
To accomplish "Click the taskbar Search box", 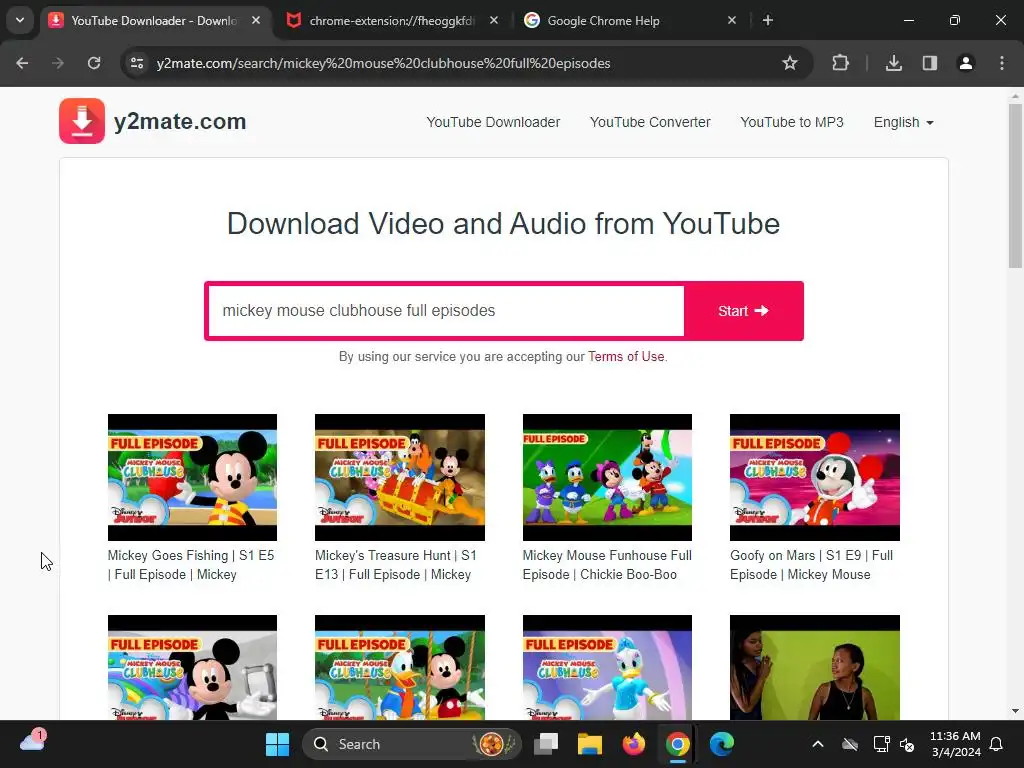I will 411,744.
